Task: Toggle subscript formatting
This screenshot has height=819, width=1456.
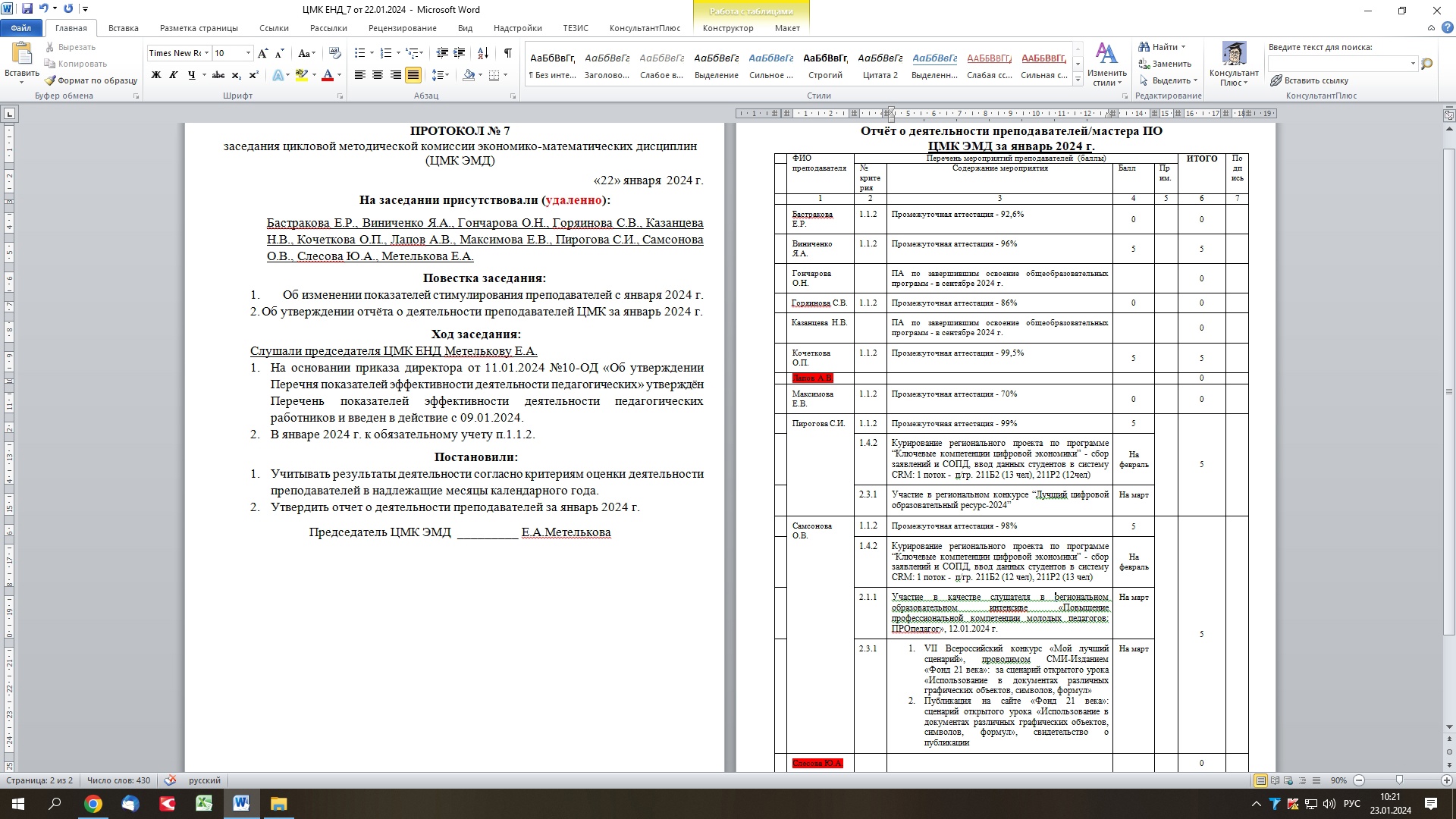Action: 236,75
